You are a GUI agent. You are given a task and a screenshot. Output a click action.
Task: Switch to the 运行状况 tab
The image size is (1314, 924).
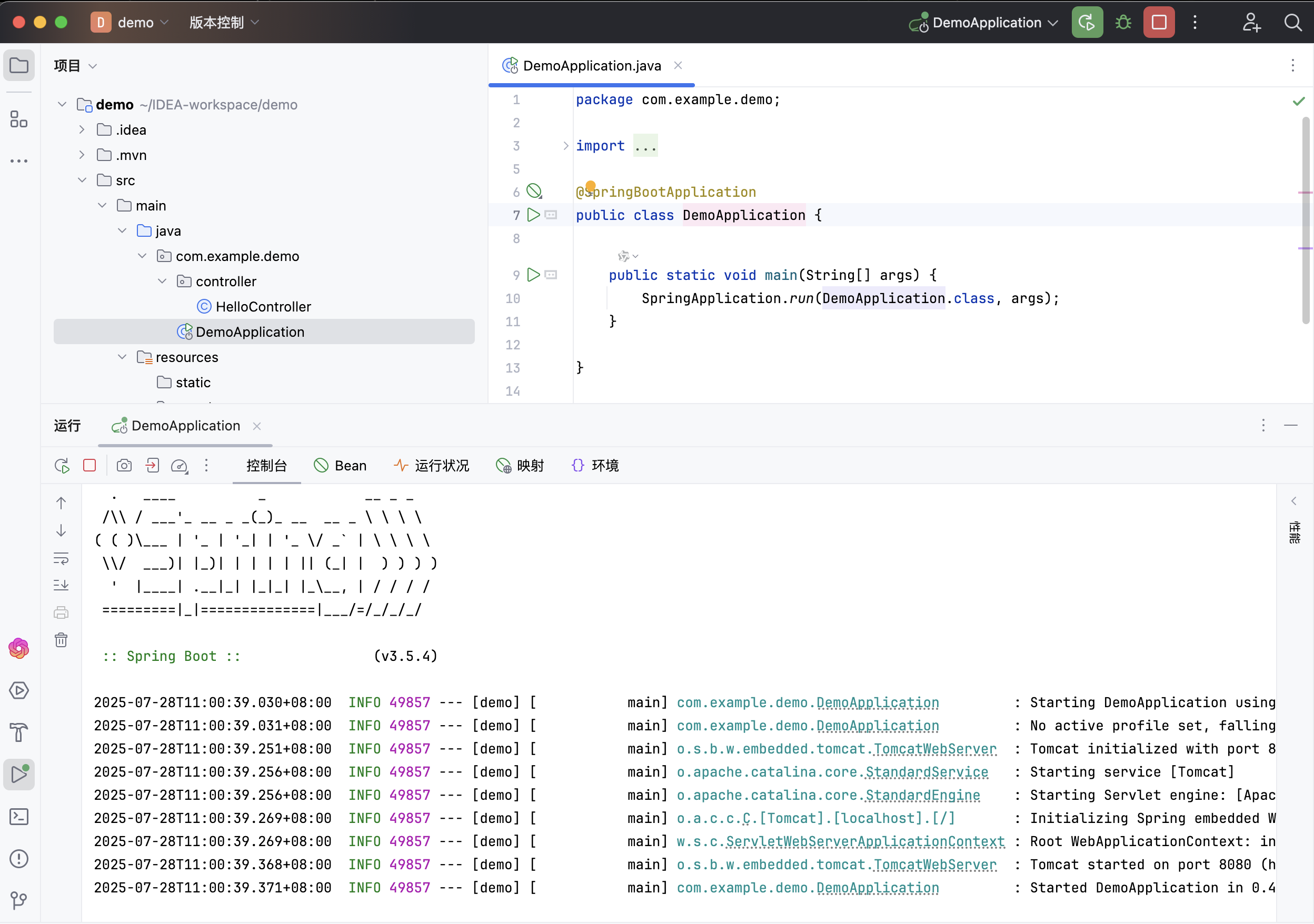[432, 465]
